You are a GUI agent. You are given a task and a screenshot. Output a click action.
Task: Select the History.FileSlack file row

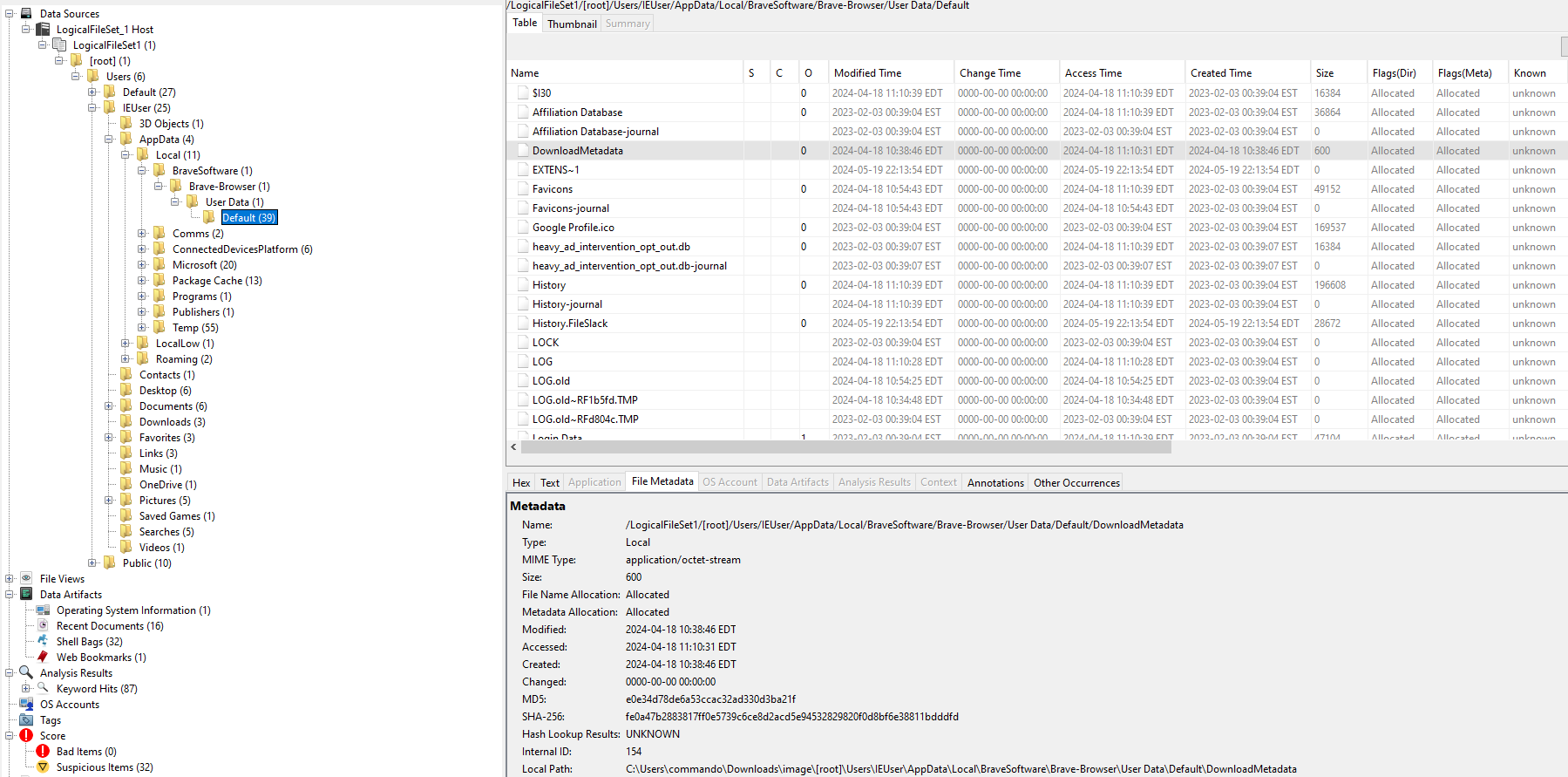click(x=1037, y=323)
